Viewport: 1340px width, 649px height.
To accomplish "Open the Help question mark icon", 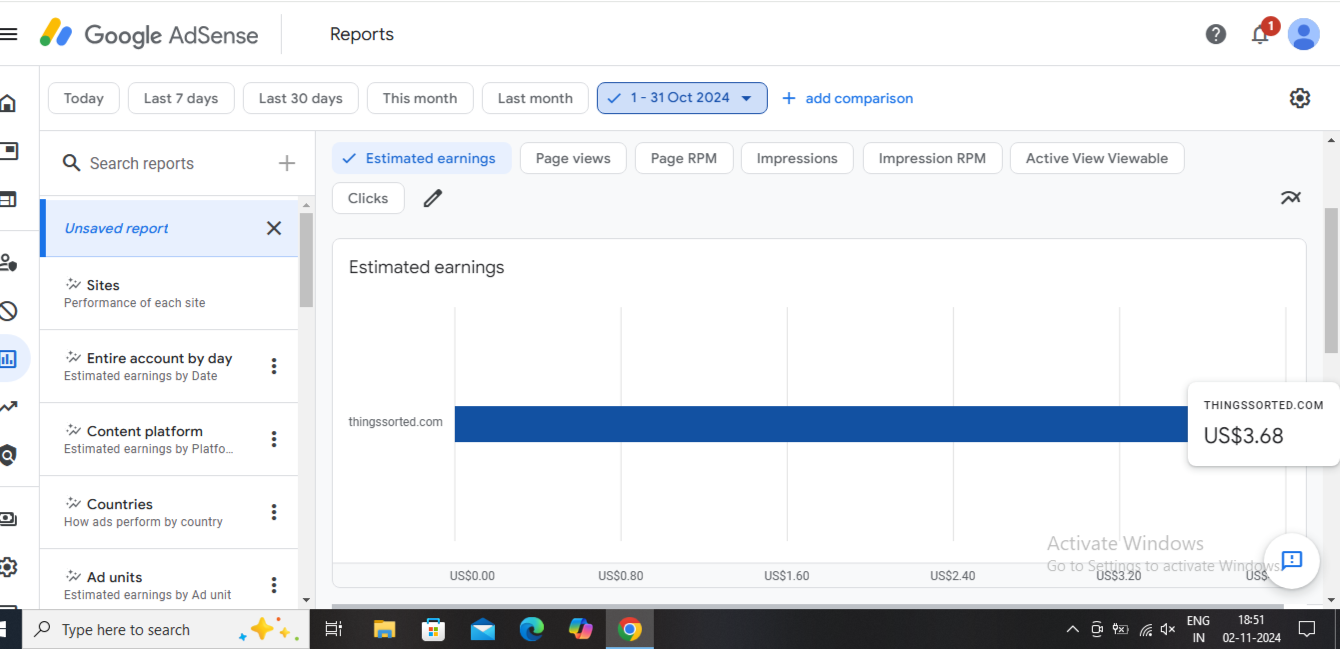I will [x=1216, y=34].
